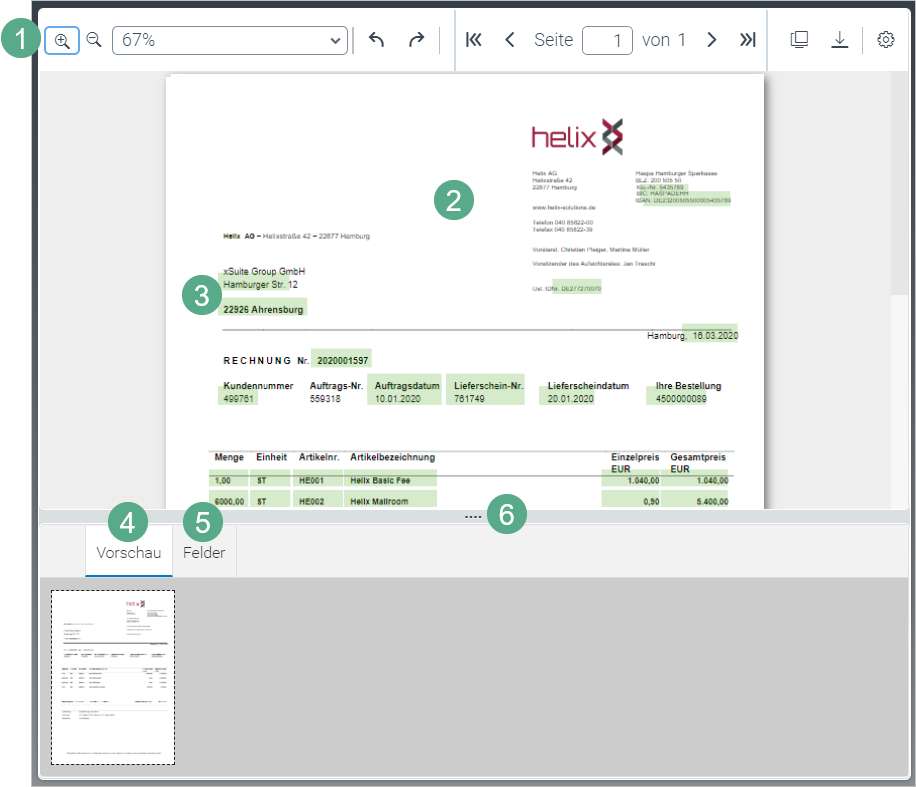The height and width of the screenshot is (787, 916).
Task: Jump to the last page
Action: 747,40
